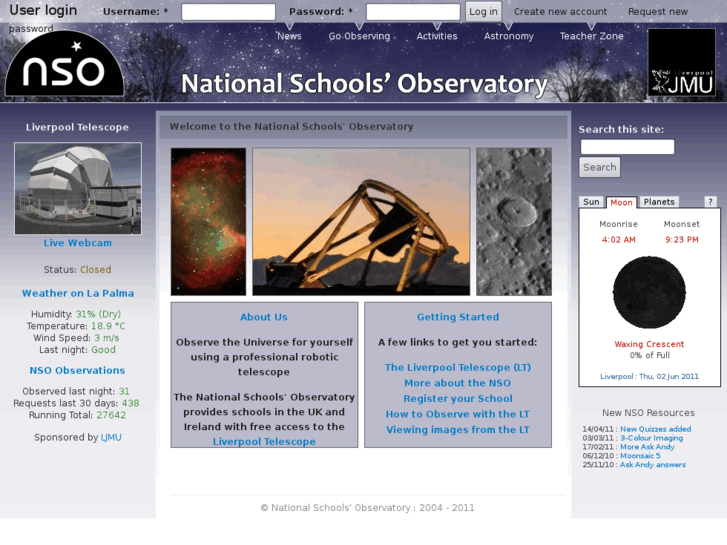Open the LJMU sponsor link
This screenshot has width=727, height=545.
click(111, 437)
